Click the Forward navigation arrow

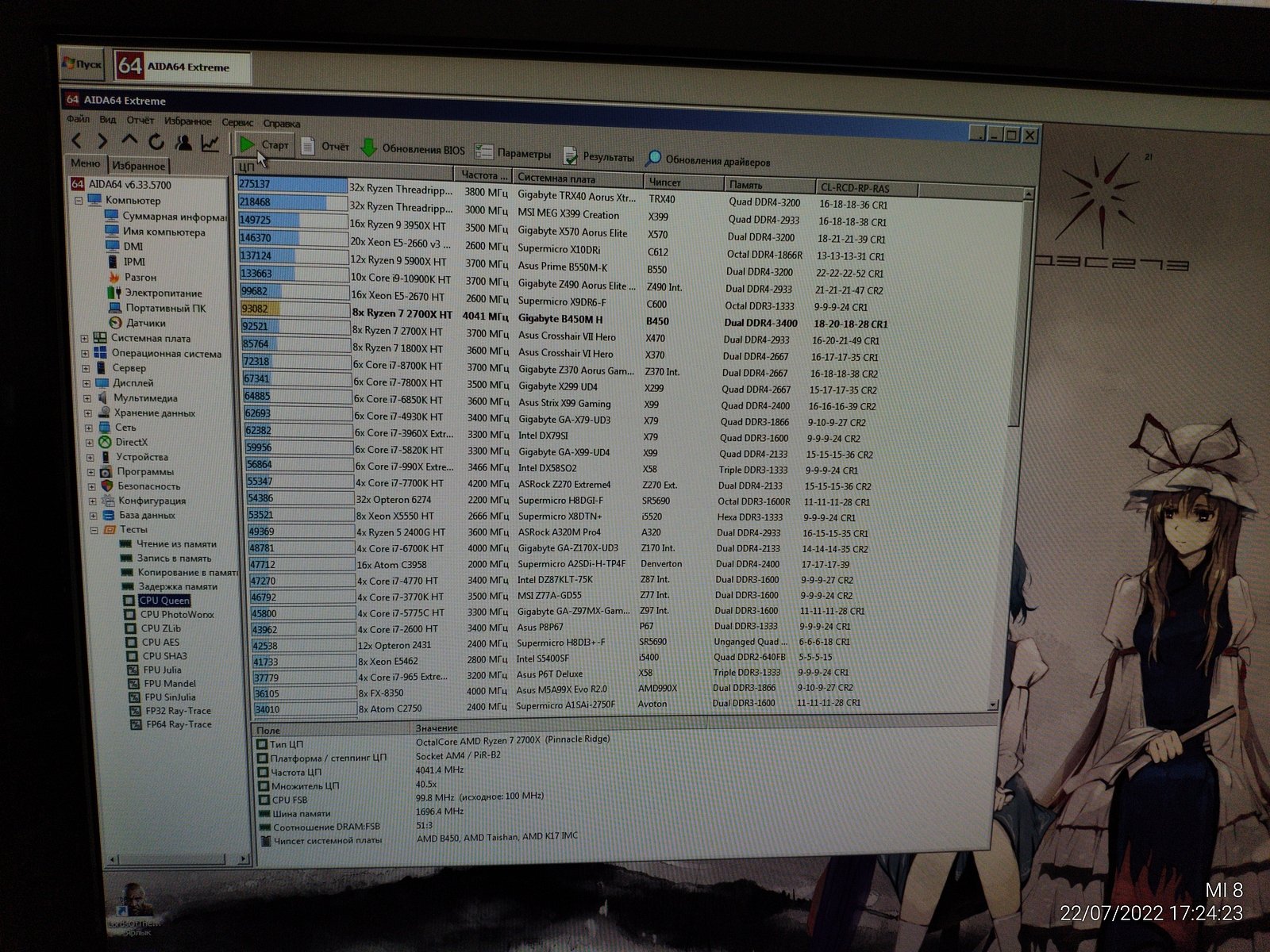pyautogui.click(x=102, y=141)
